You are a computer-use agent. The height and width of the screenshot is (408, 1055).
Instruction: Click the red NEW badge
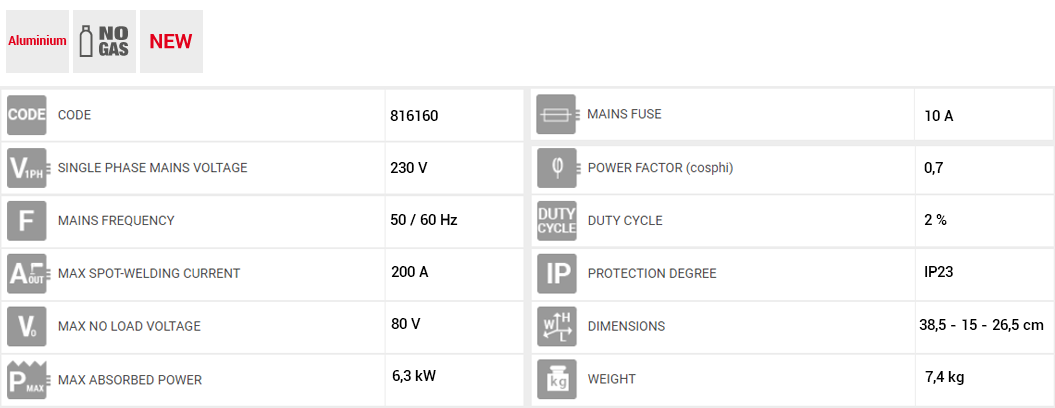click(x=171, y=42)
